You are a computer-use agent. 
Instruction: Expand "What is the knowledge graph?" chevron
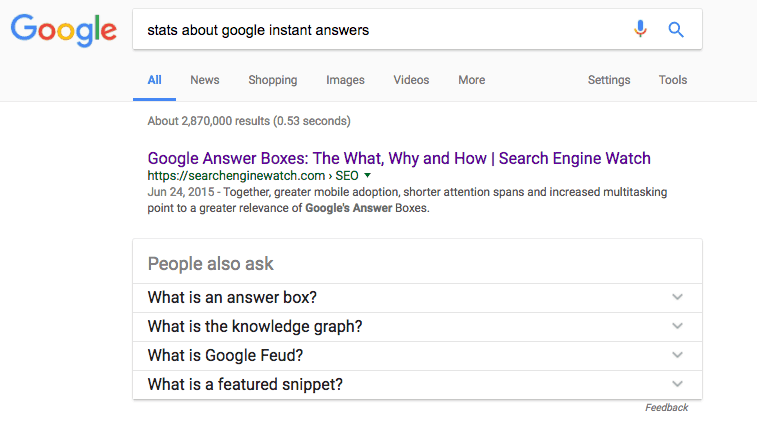(x=677, y=326)
